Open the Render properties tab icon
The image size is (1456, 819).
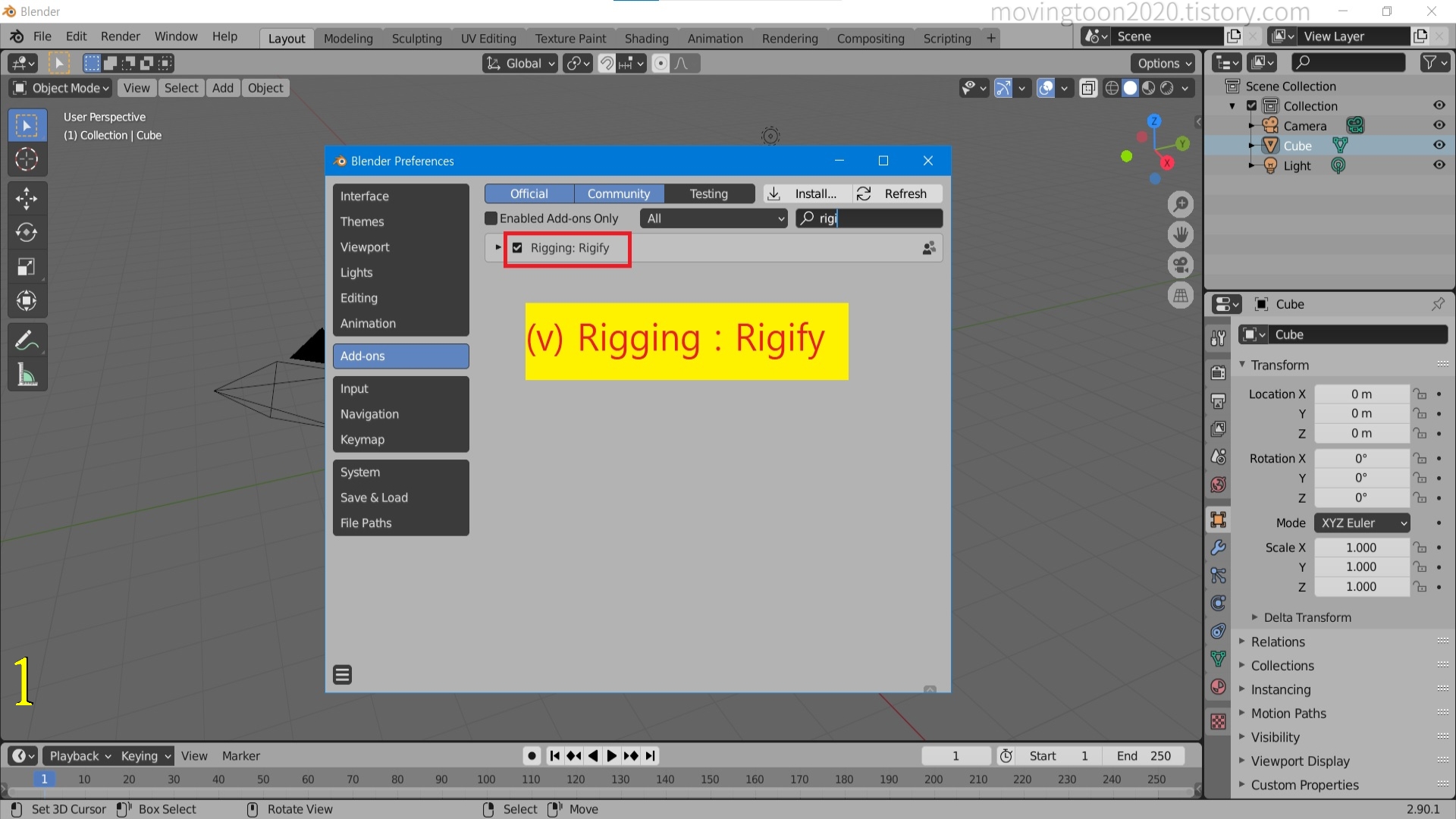click(1219, 372)
